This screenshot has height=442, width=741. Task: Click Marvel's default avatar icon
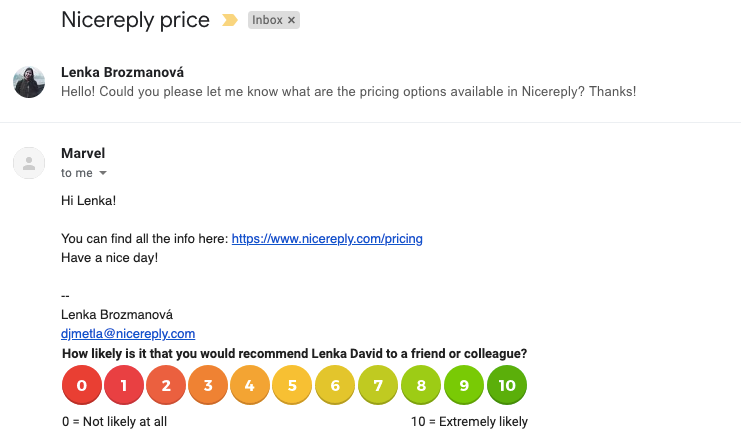29,163
